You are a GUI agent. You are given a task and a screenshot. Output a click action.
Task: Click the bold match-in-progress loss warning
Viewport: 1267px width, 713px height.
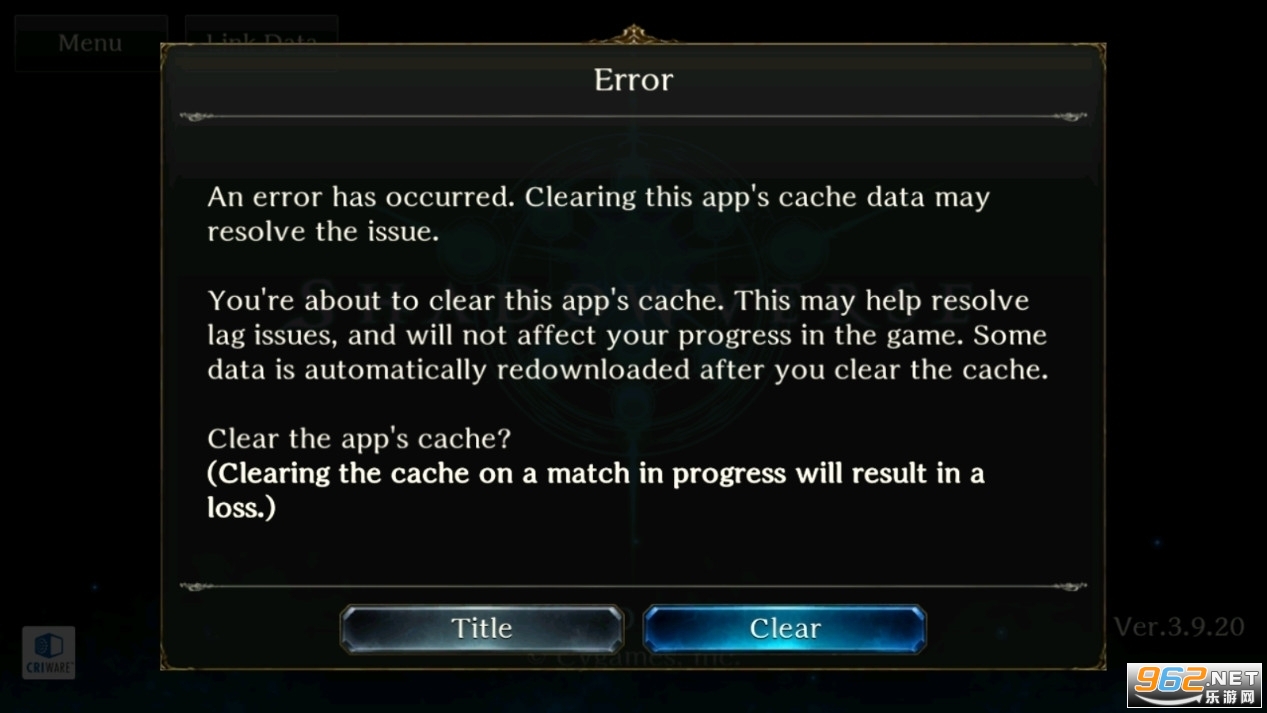595,490
